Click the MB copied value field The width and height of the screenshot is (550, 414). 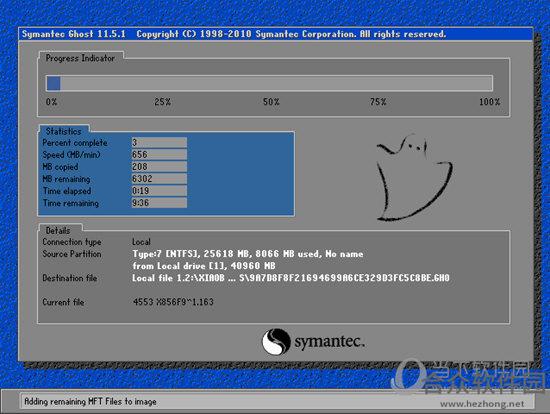pyautogui.click(x=159, y=167)
